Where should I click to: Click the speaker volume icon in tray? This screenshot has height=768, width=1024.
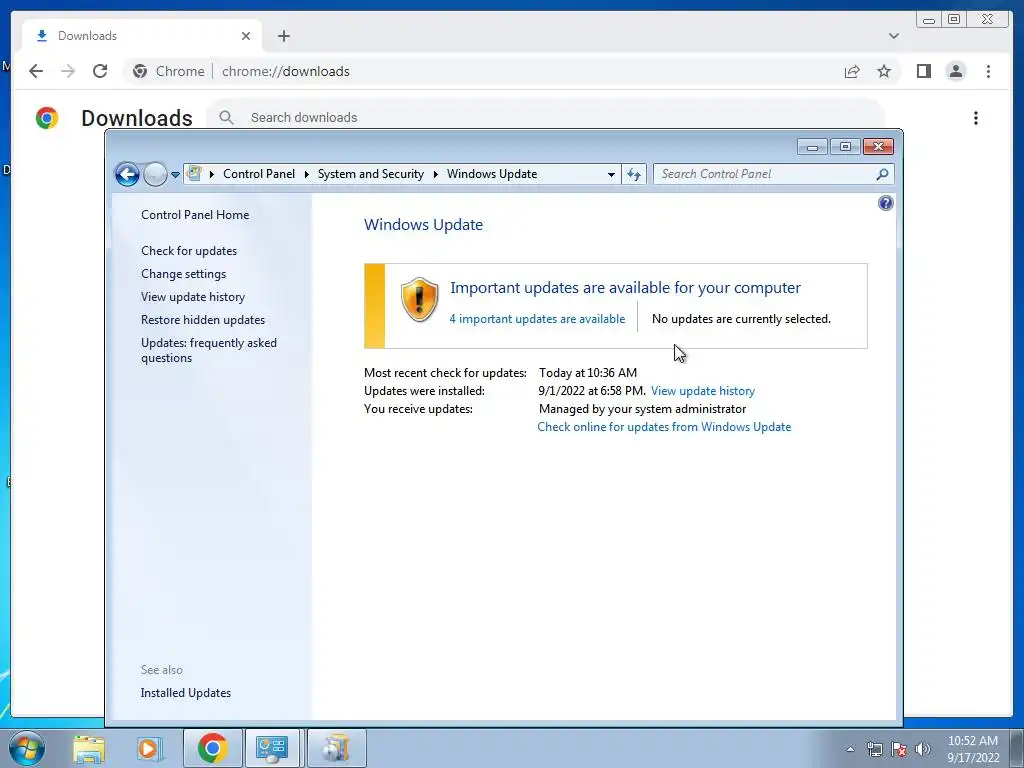[923, 749]
